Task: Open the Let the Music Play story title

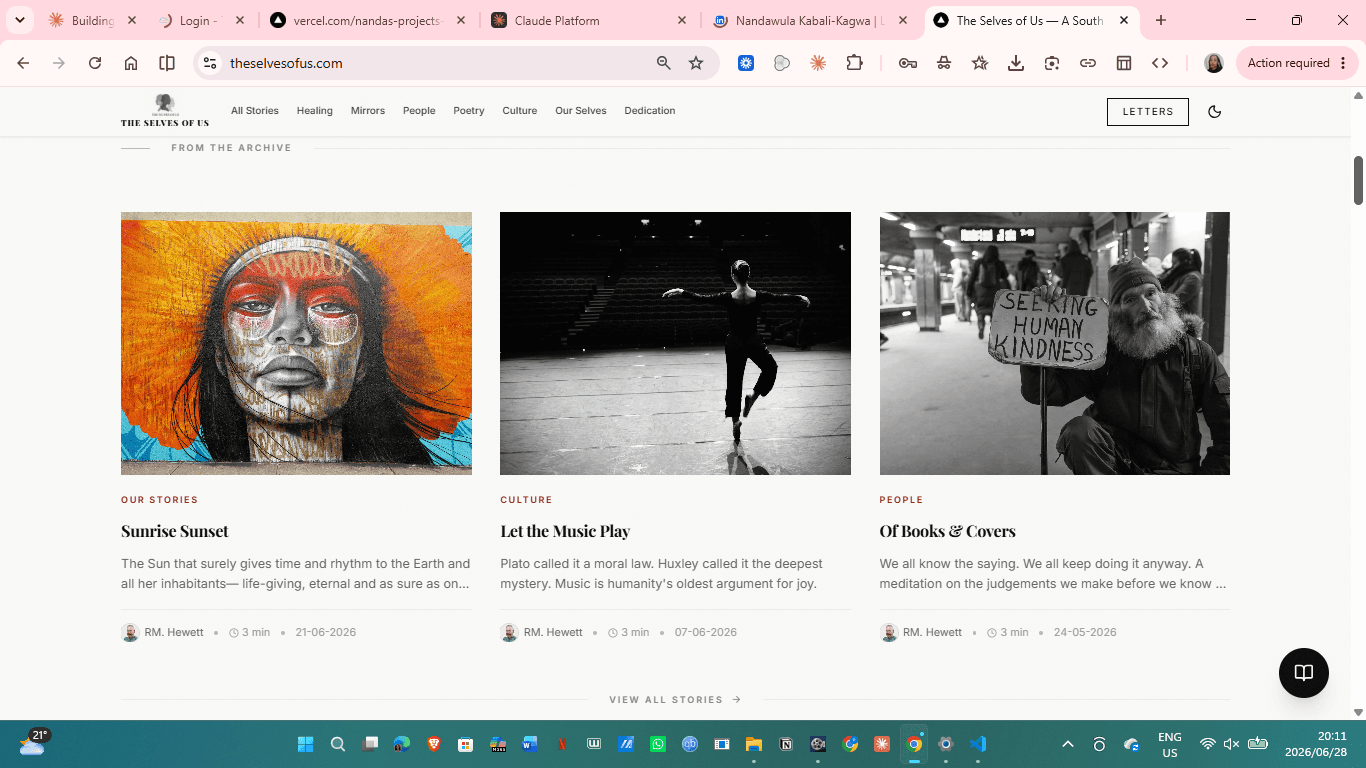Action: click(565, 531)
